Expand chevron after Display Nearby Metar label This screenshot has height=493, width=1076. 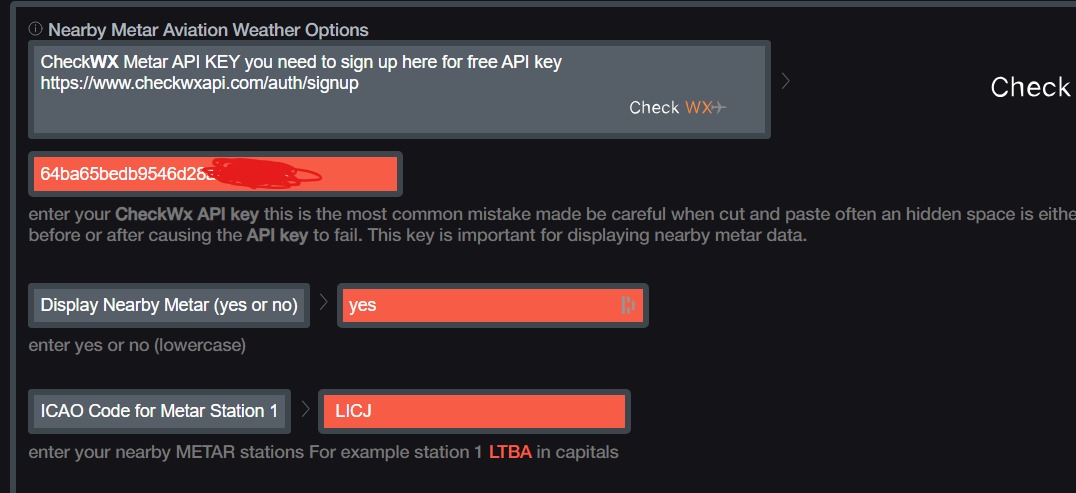(x=323, y=302)
